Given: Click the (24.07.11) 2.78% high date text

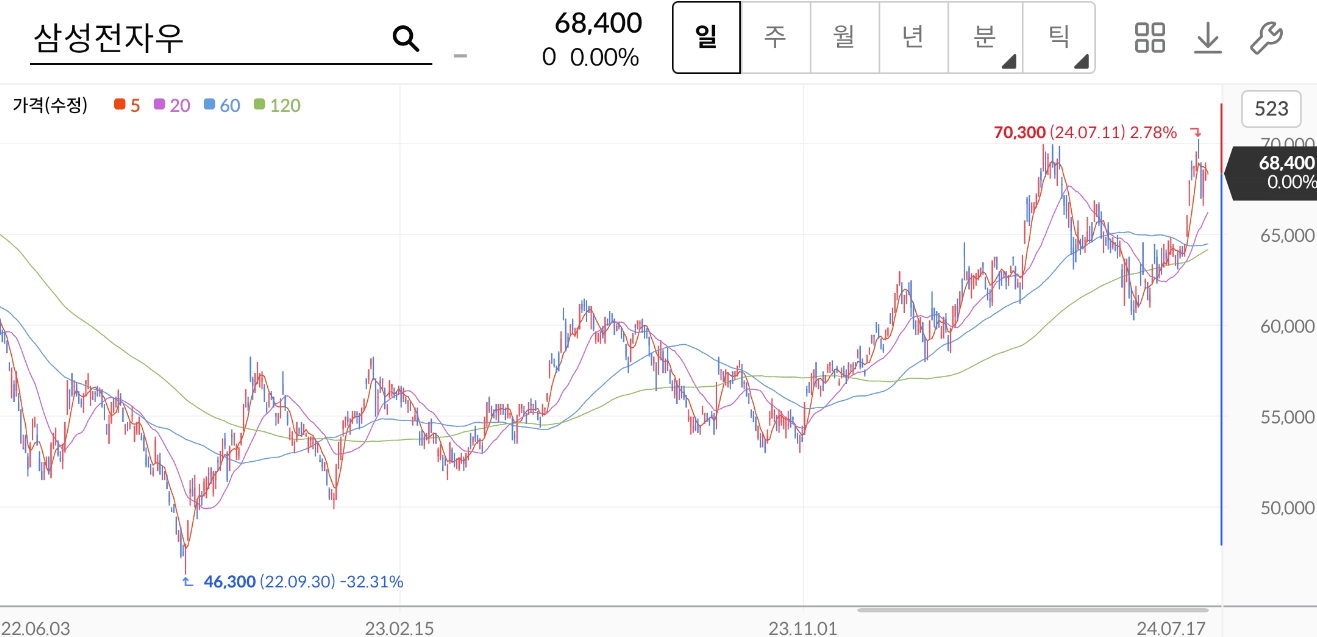Looking at the screenshot, I should click(x=1113, y=132).
